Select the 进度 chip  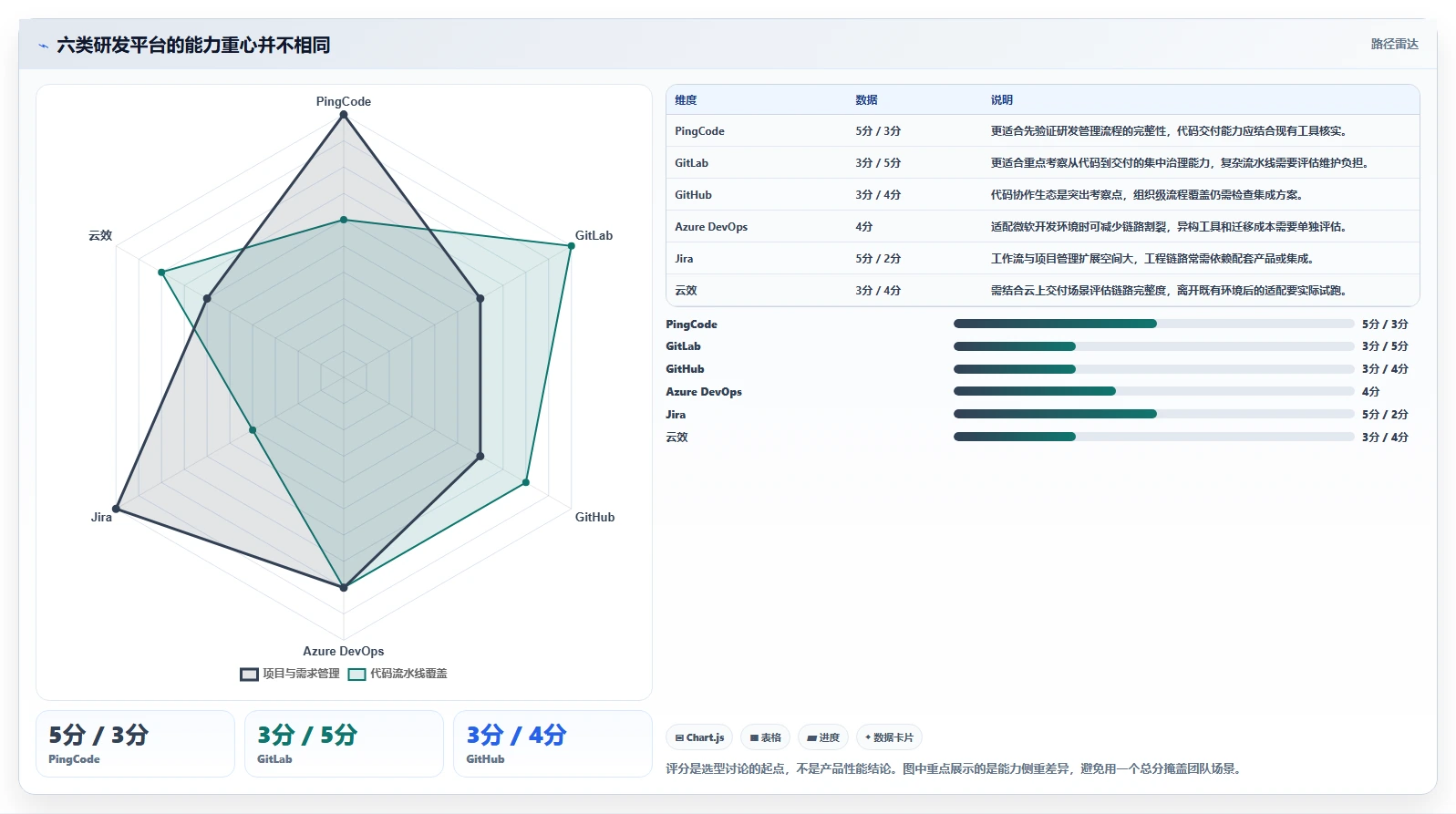[x=823, y=737]
